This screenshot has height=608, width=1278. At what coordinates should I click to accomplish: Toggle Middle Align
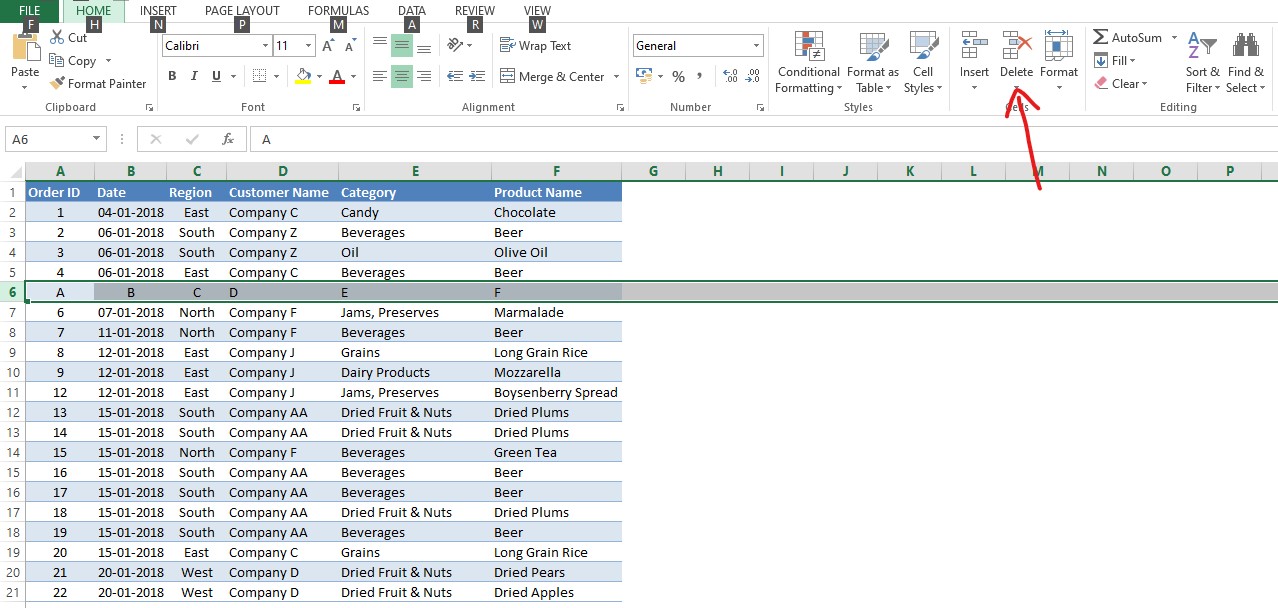(402, 46)
